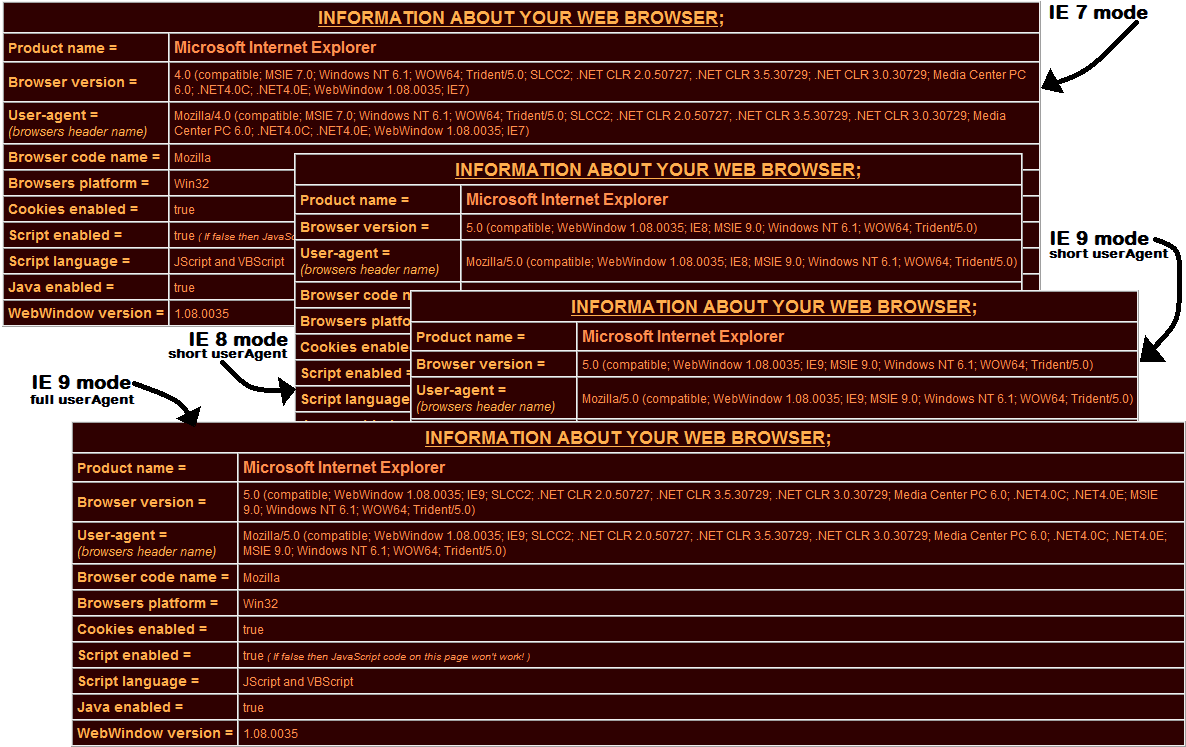Click Browser version 4.0 value in top table
This screenshot has height=747, width=1186.
[599, 81]
